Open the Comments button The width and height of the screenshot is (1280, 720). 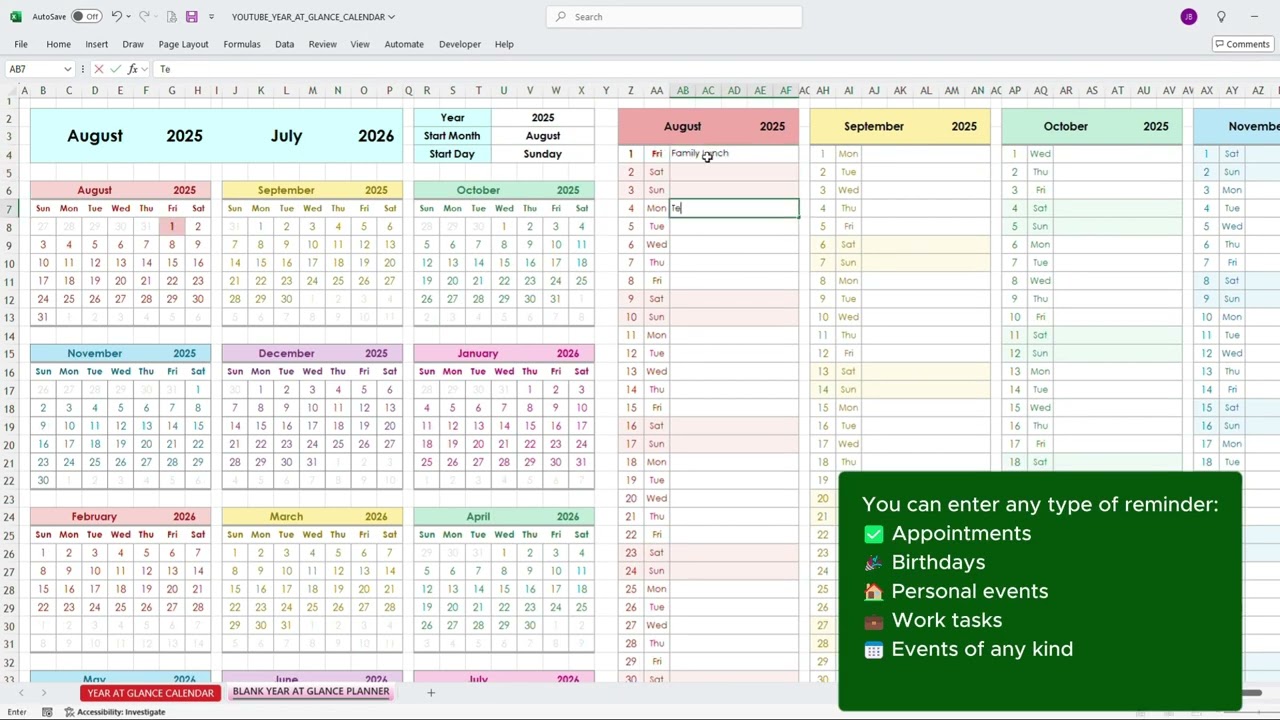[1241, 44]
